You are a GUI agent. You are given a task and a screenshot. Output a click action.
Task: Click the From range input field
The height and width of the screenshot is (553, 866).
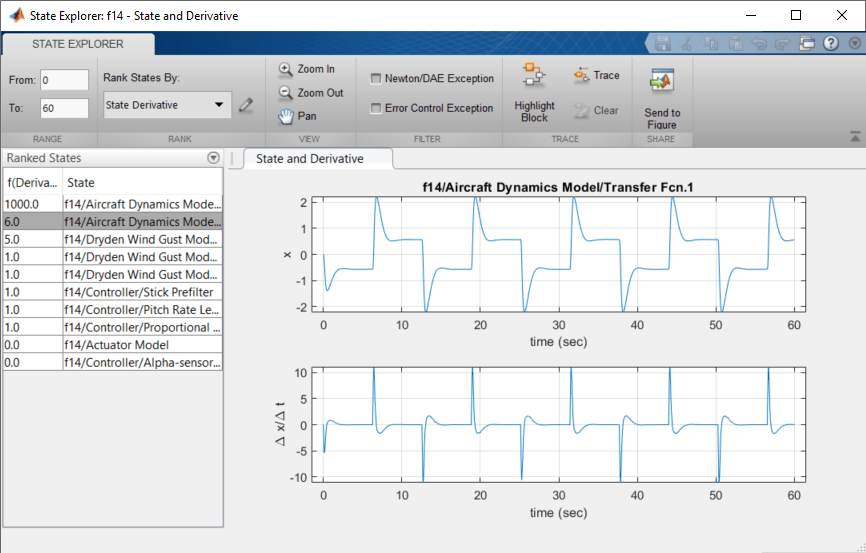tap(64, 80)
